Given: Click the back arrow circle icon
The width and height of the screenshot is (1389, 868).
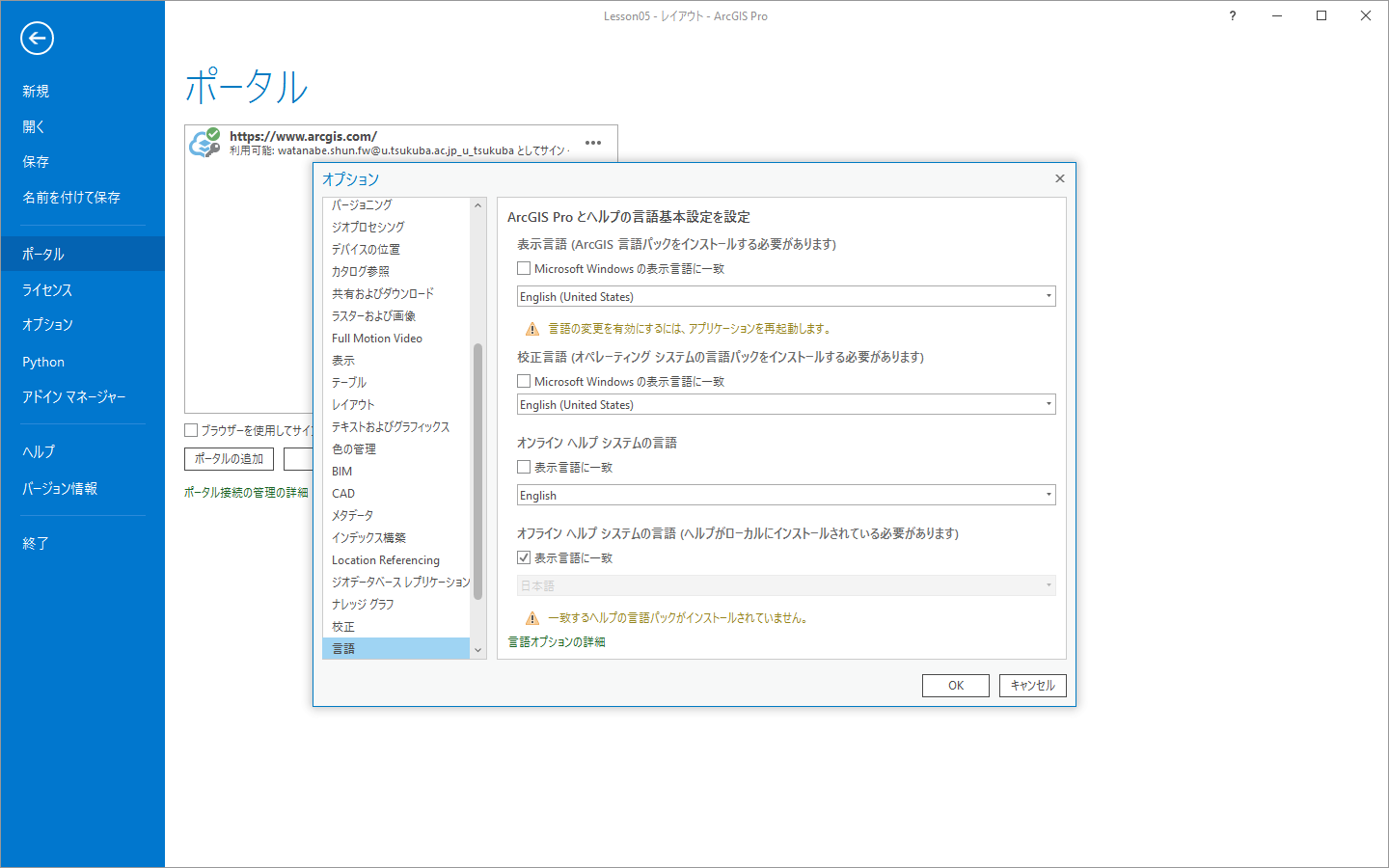Looking at the screenshot, I should [37, 39].
